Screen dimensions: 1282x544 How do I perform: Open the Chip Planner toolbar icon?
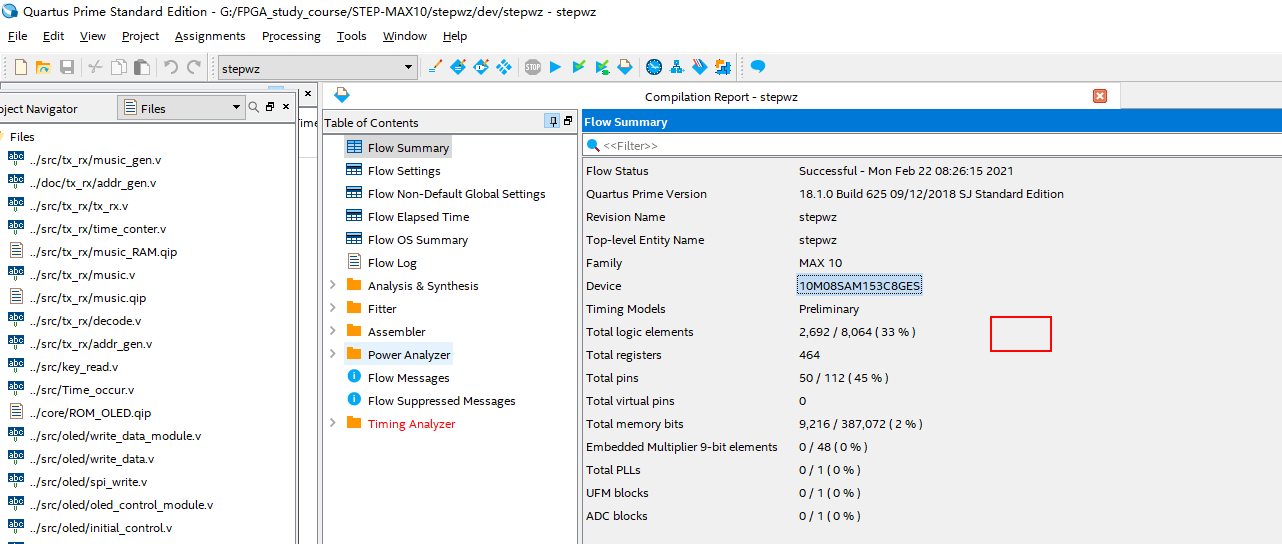point(481,67)
